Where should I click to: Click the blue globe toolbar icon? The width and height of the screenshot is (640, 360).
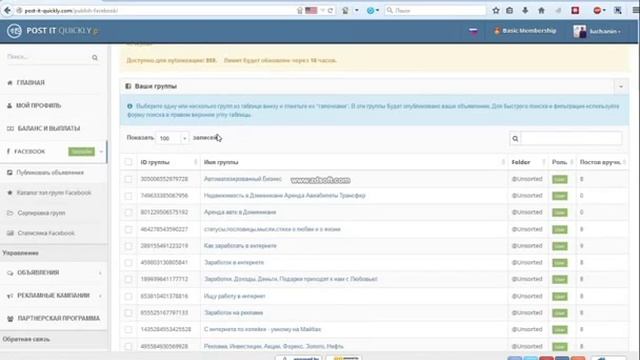(x=370, y=11)
